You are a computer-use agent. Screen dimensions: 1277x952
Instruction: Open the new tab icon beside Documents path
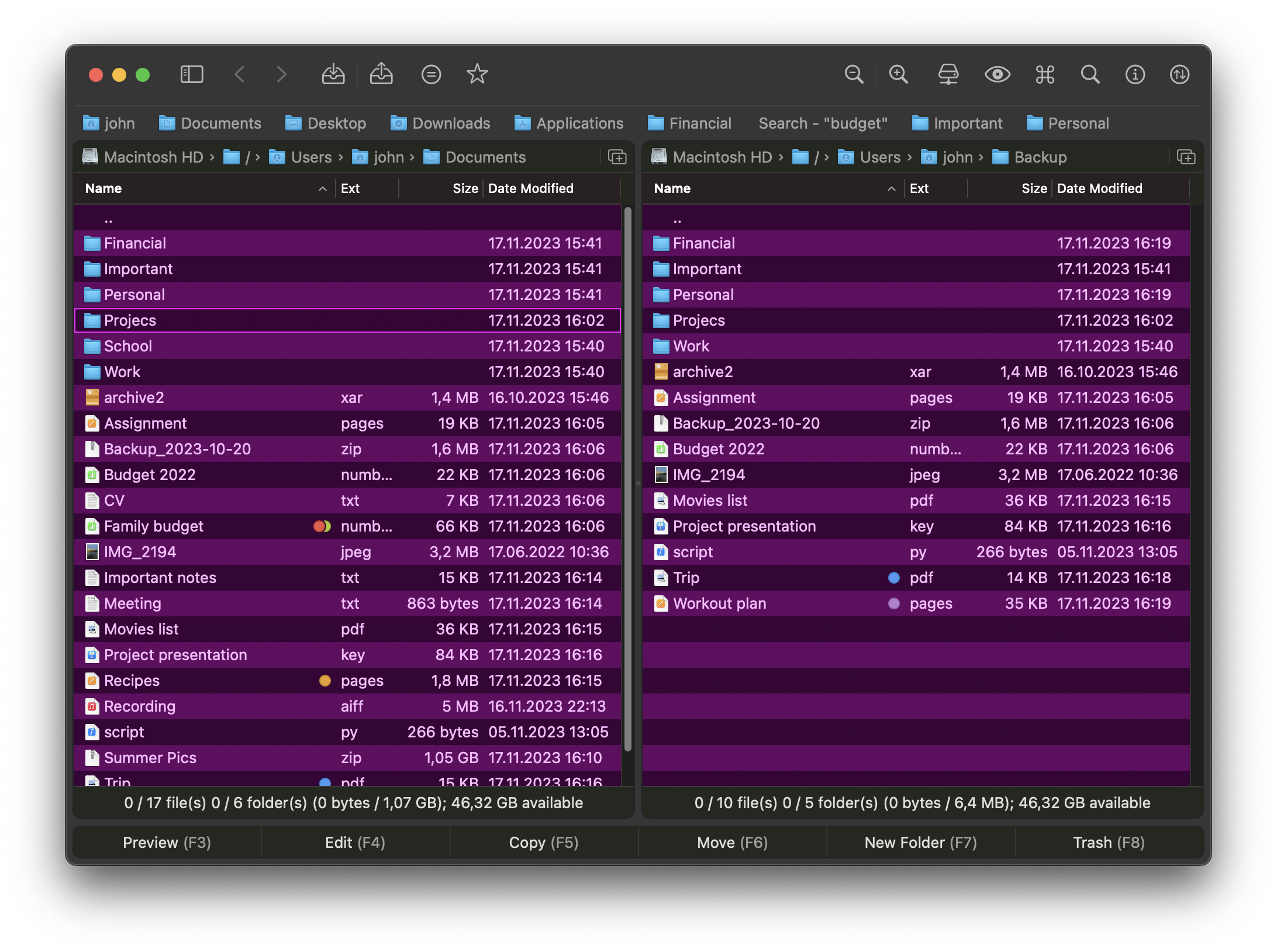[617, 157]
